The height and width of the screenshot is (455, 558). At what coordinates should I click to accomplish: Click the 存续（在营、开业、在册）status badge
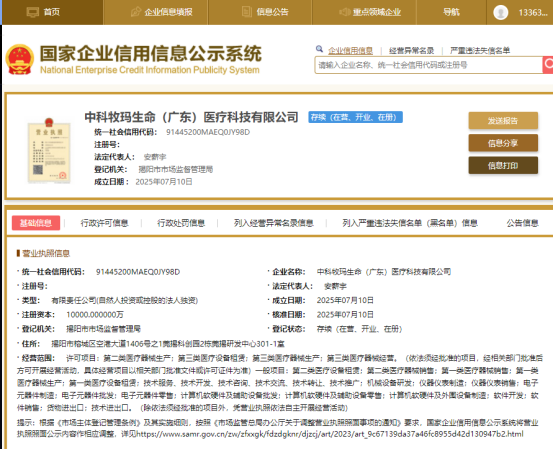(x=355, y=117)
